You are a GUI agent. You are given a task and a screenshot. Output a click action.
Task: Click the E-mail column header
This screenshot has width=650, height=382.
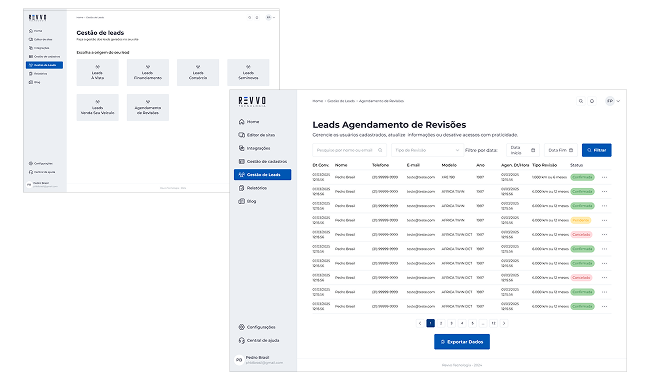pyautogui.click(x=413, y=165)
